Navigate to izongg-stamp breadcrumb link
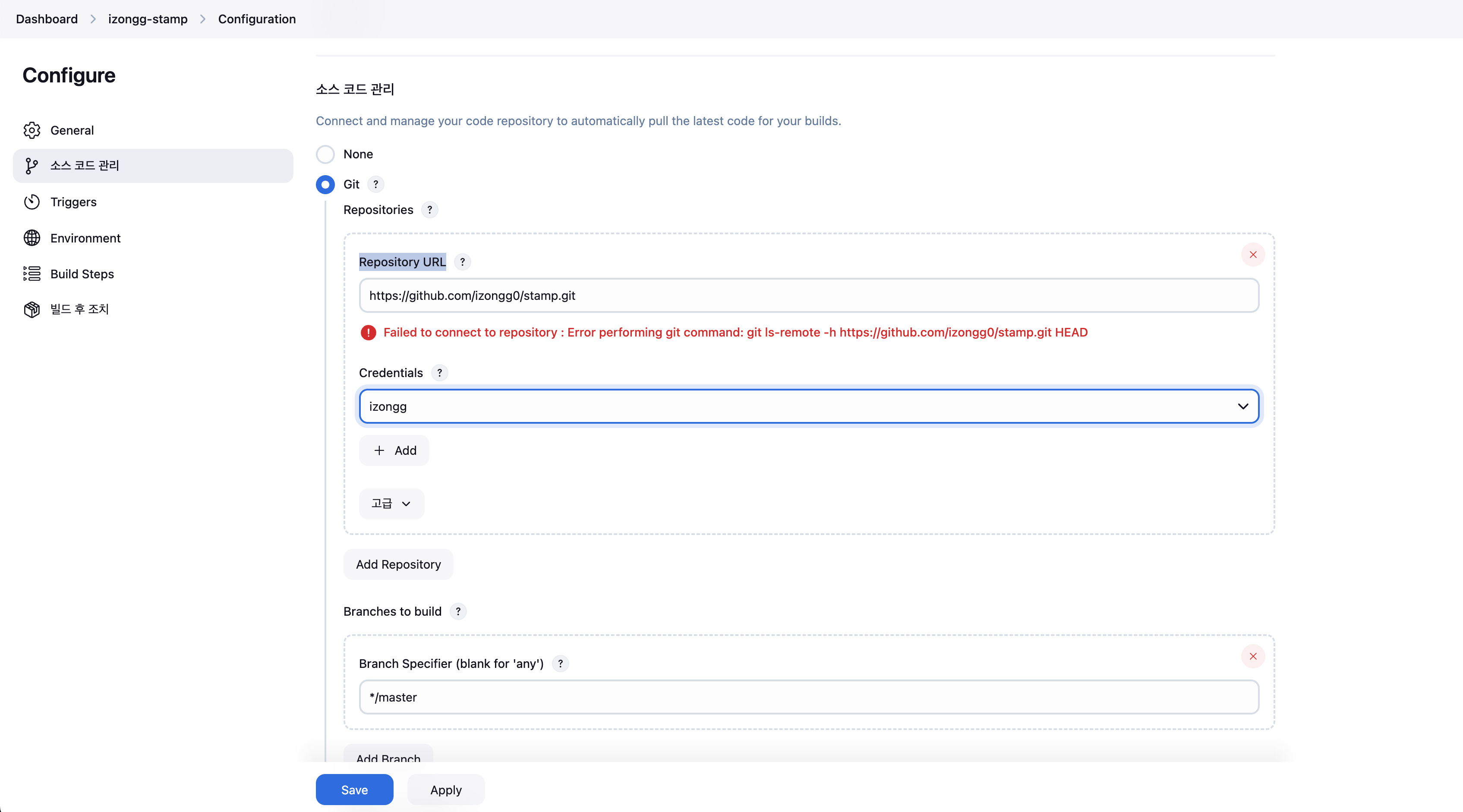The width and height of the screenshot is (1463, 812). pyautogui.click(x=148, y=19)
